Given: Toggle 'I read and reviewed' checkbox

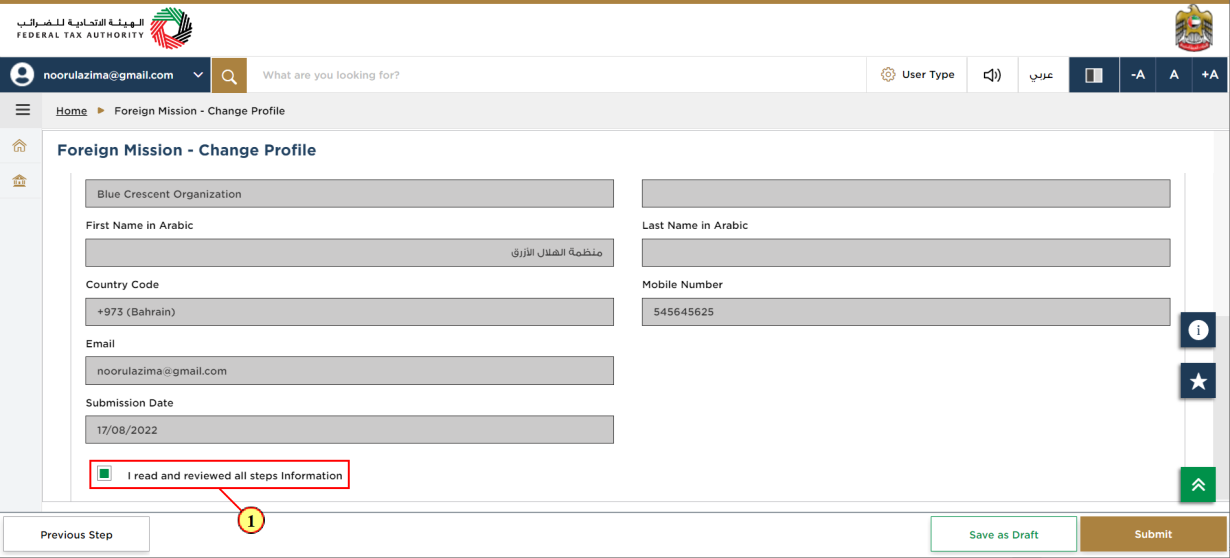Looking at the screenshot, I should tap(104, 474).
